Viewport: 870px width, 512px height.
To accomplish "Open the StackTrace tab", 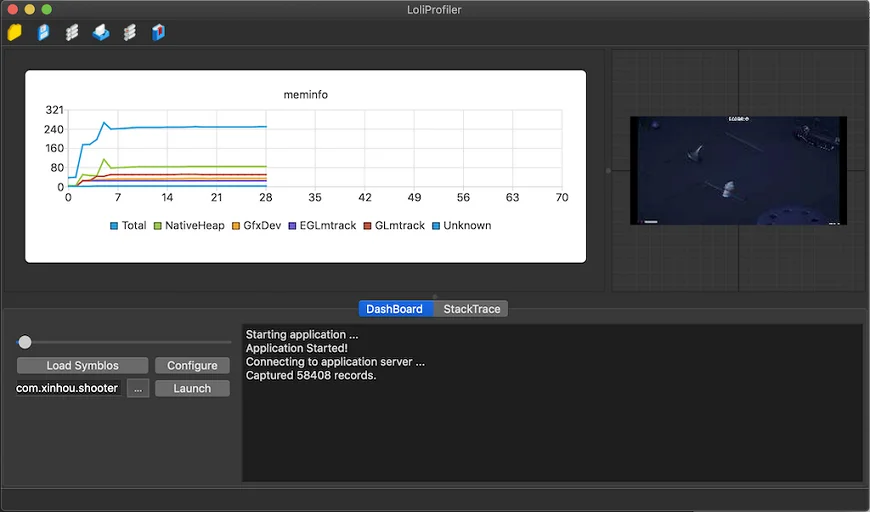I will [472, 309].
